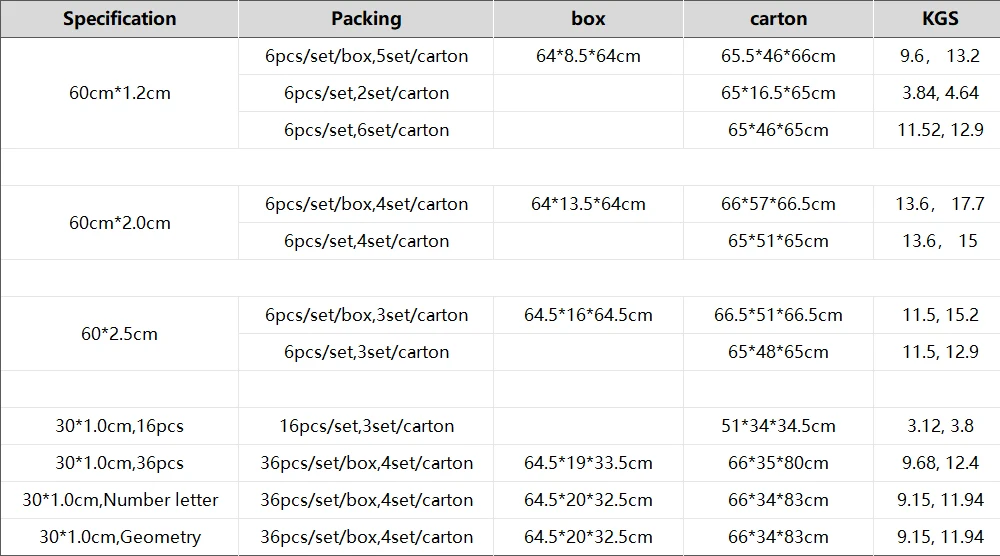Select the 51*34*34.5cm carton cell
1000x556 pixels.
click(778, 426)
